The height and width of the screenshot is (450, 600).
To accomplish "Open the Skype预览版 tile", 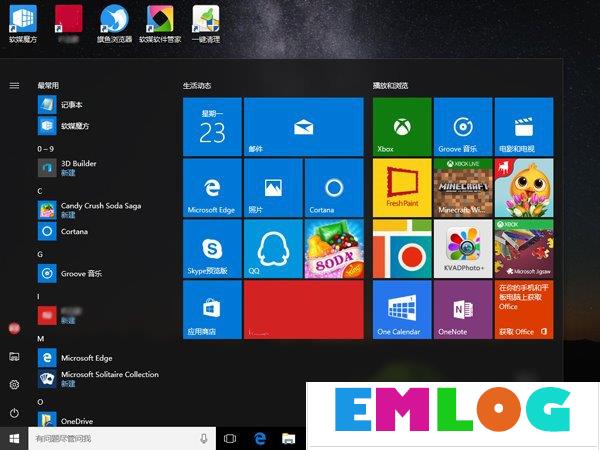I will click(212, 249).
